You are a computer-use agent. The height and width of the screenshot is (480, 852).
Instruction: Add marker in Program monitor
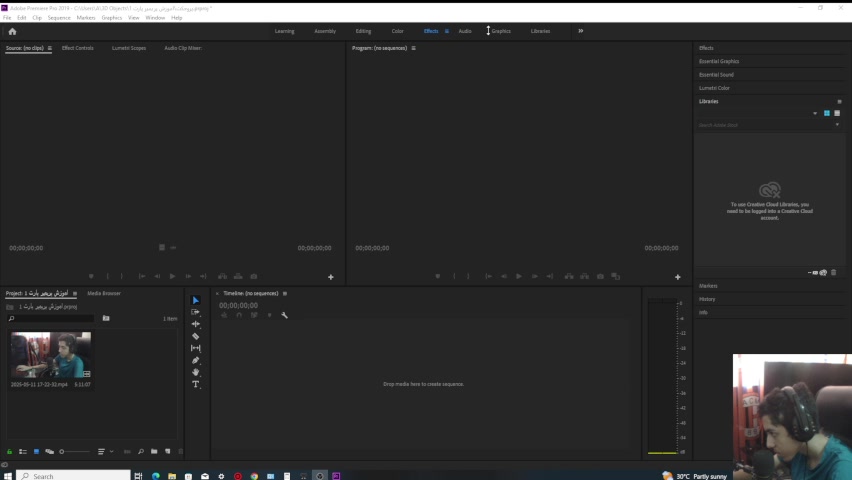pyautogui.click(x=437, y=276)
